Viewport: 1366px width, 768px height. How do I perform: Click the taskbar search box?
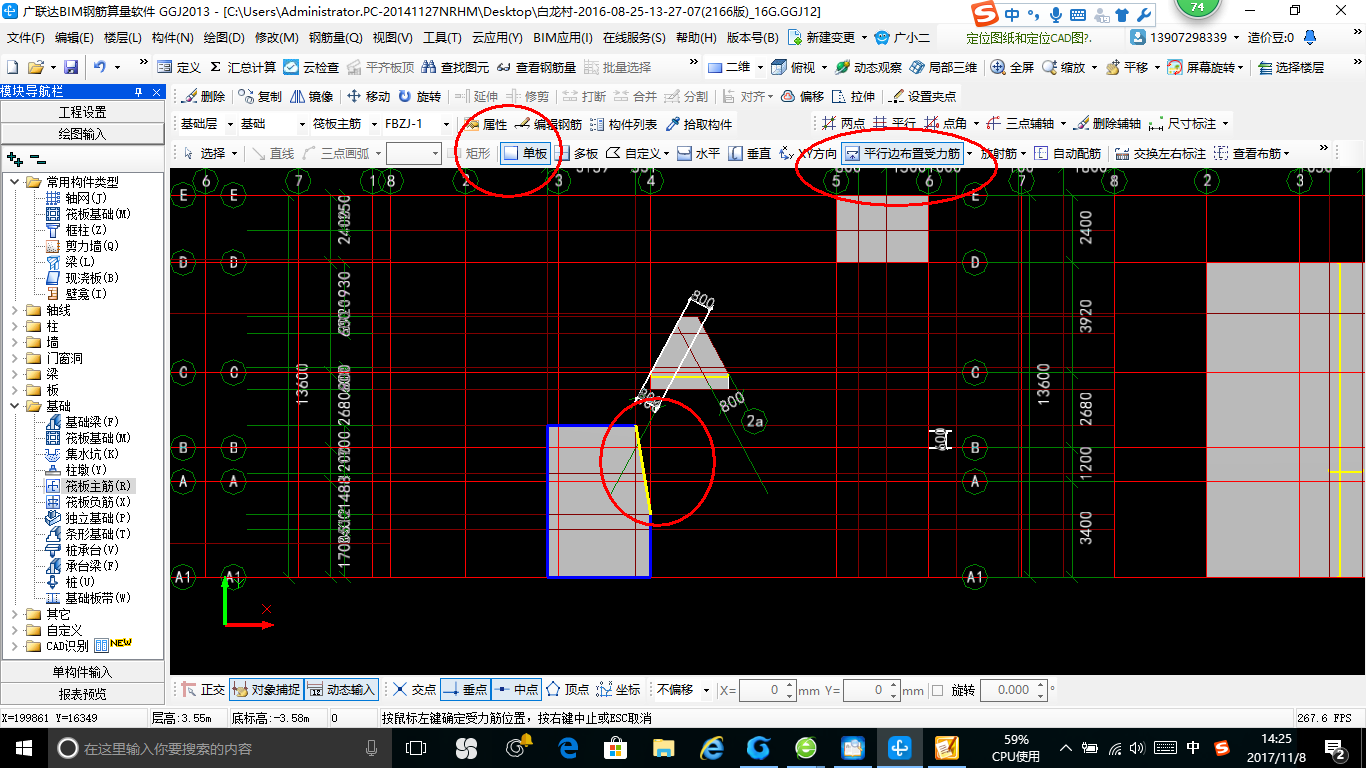[x=218, y=747]
